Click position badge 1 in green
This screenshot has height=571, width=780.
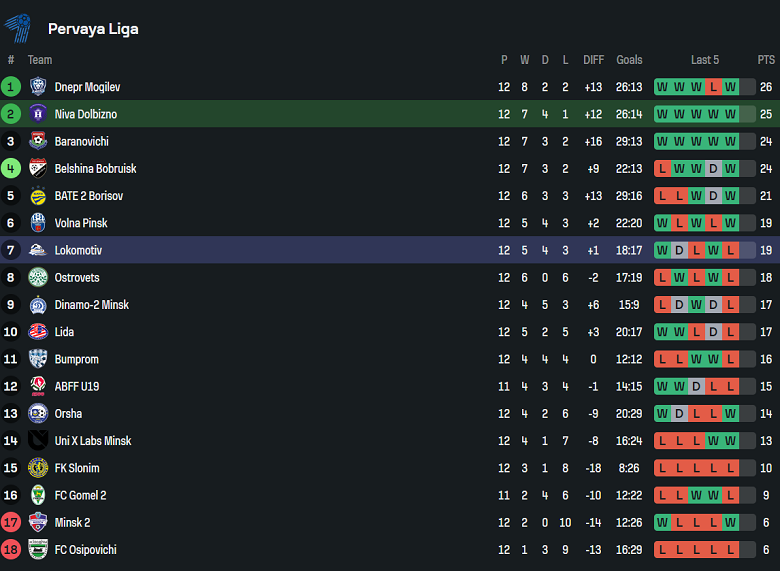pyautogui.click(x=11, y=87)
